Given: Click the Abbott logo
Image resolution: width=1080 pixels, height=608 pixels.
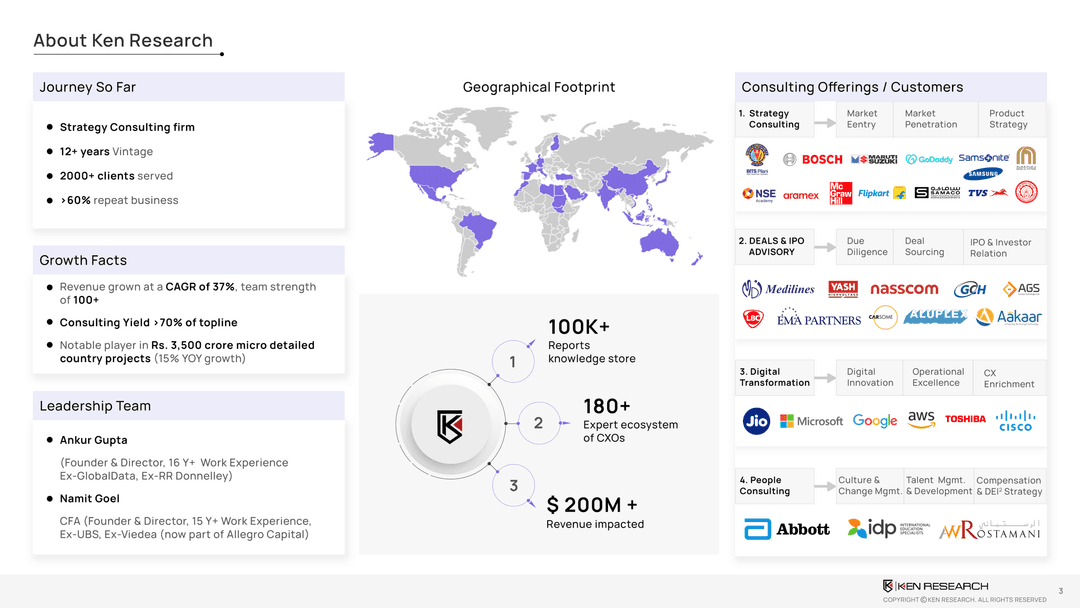Looking at the screenshot, I should (787, 529).
